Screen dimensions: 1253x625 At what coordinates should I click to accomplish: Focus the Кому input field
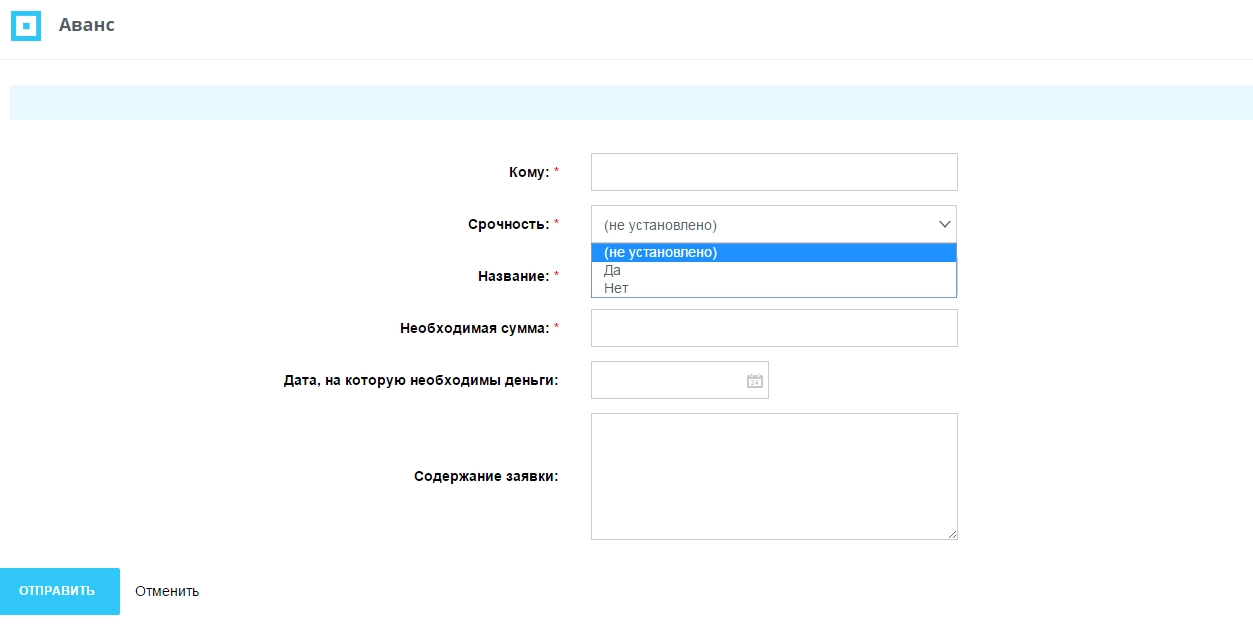pyautogui.click(x=773, y=172)
